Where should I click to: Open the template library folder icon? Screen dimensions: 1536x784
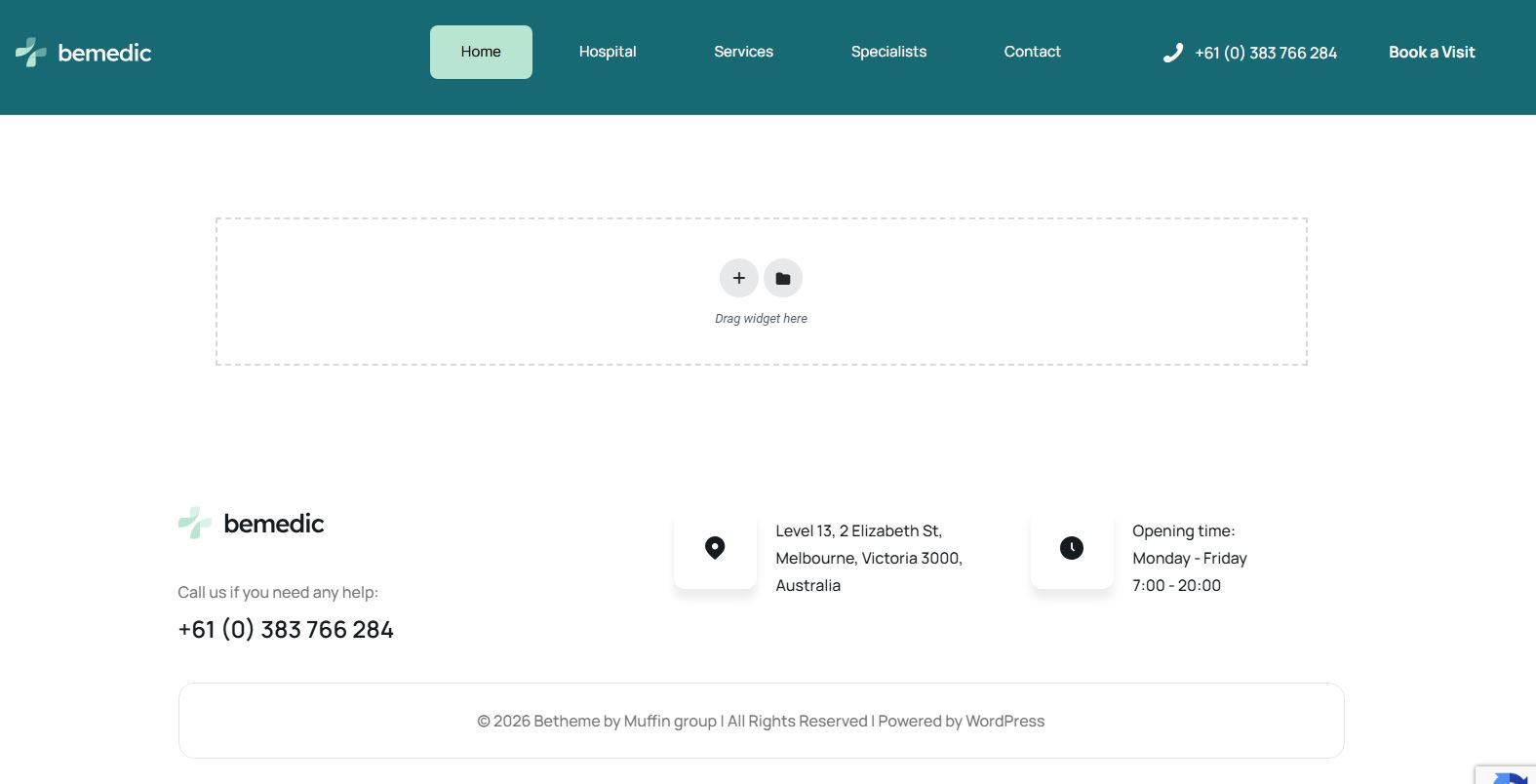782,278
